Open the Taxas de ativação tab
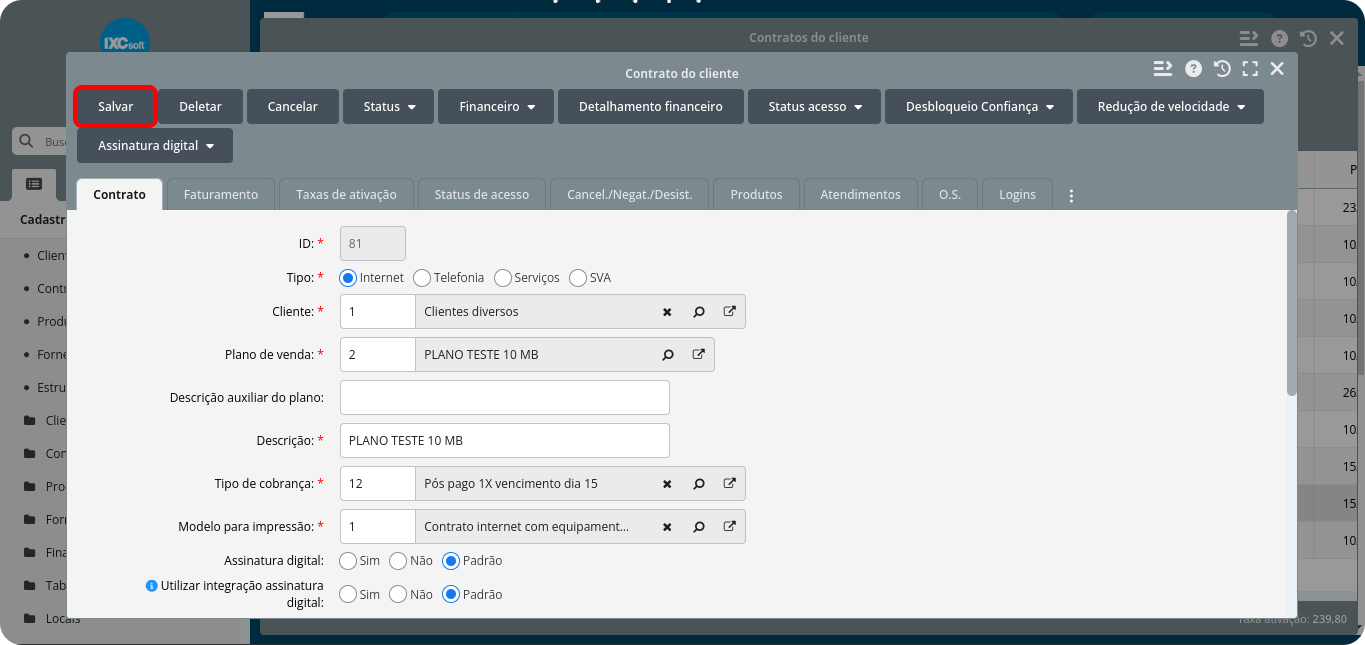1365x645 pixels. 346,194
